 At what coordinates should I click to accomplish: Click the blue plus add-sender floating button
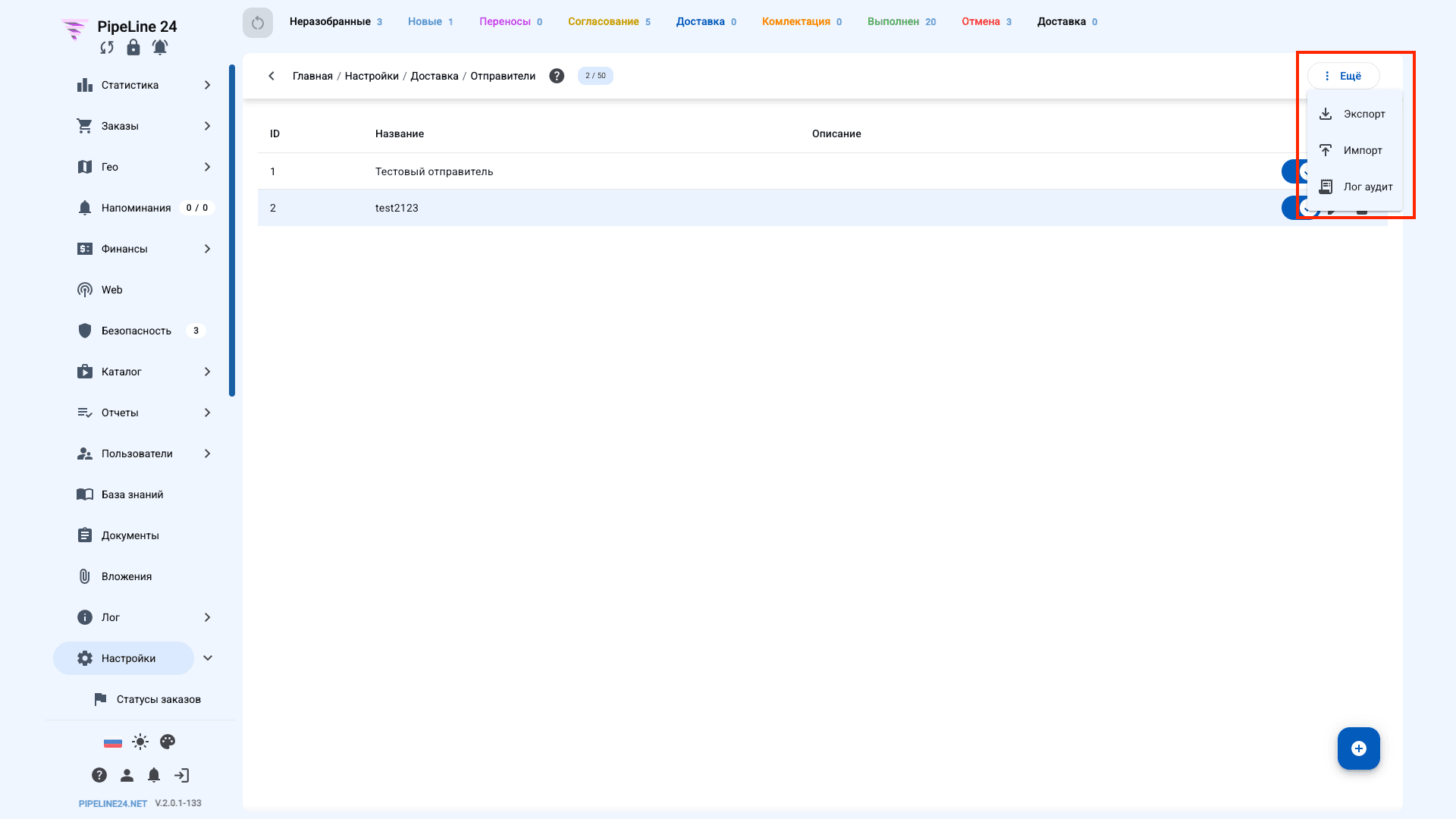click(1359, 748)
